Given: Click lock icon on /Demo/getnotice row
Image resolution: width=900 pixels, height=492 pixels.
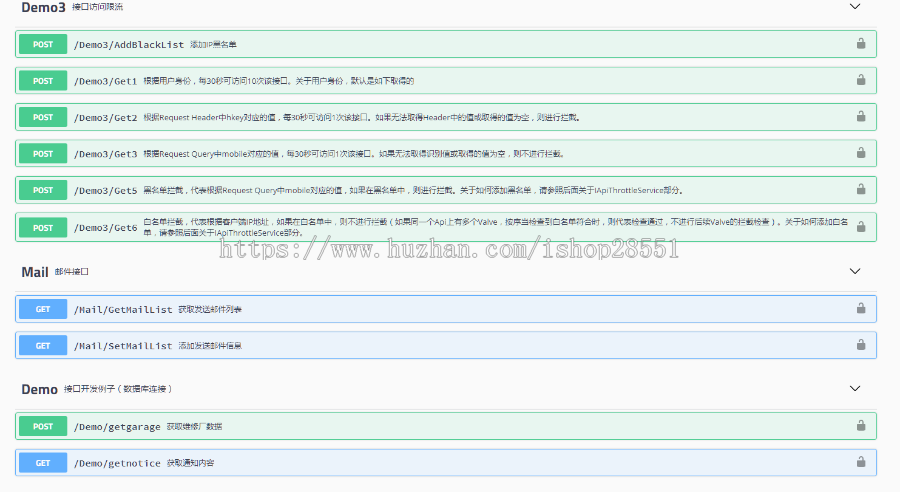Looking at the screenshot, I should [x=861, y=462].
